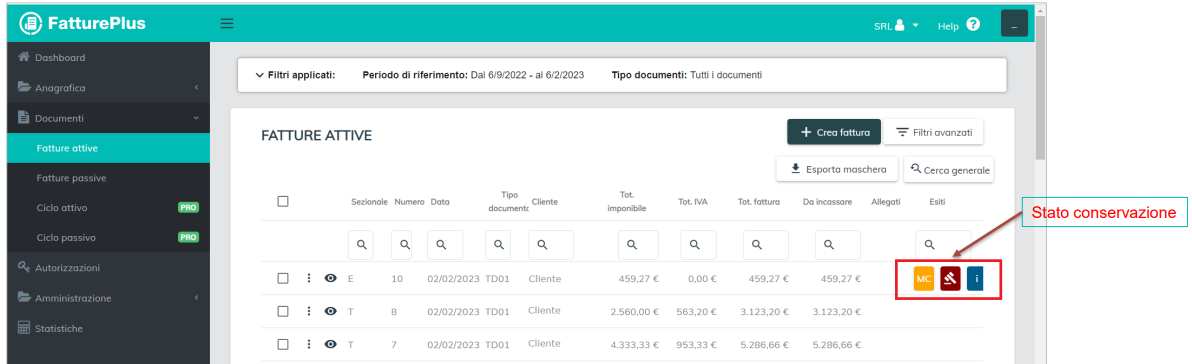
Task: Click the Tot. IVA search field
Action: click(695, 245)
